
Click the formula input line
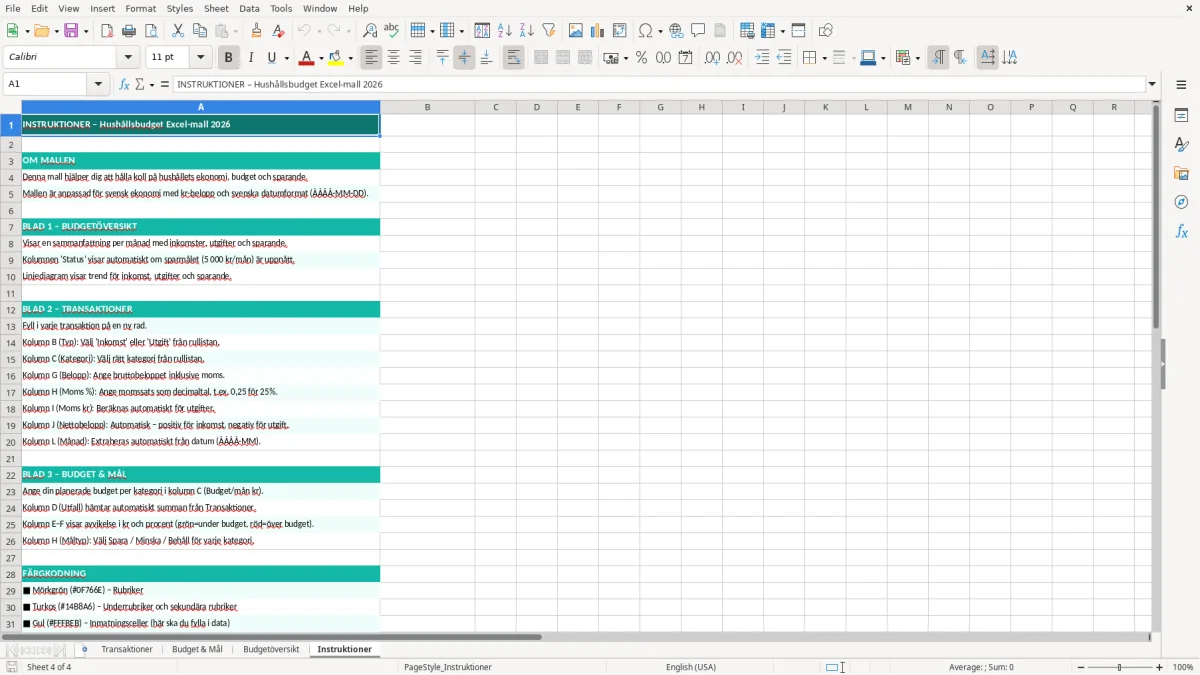point(659,84)
